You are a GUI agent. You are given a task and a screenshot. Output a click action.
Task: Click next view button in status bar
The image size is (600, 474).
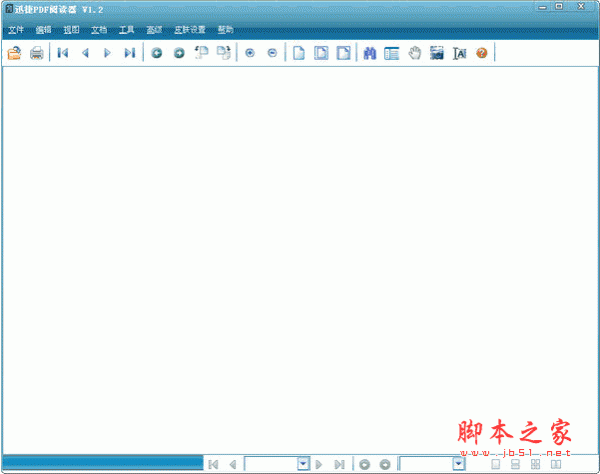click(385, 464)
